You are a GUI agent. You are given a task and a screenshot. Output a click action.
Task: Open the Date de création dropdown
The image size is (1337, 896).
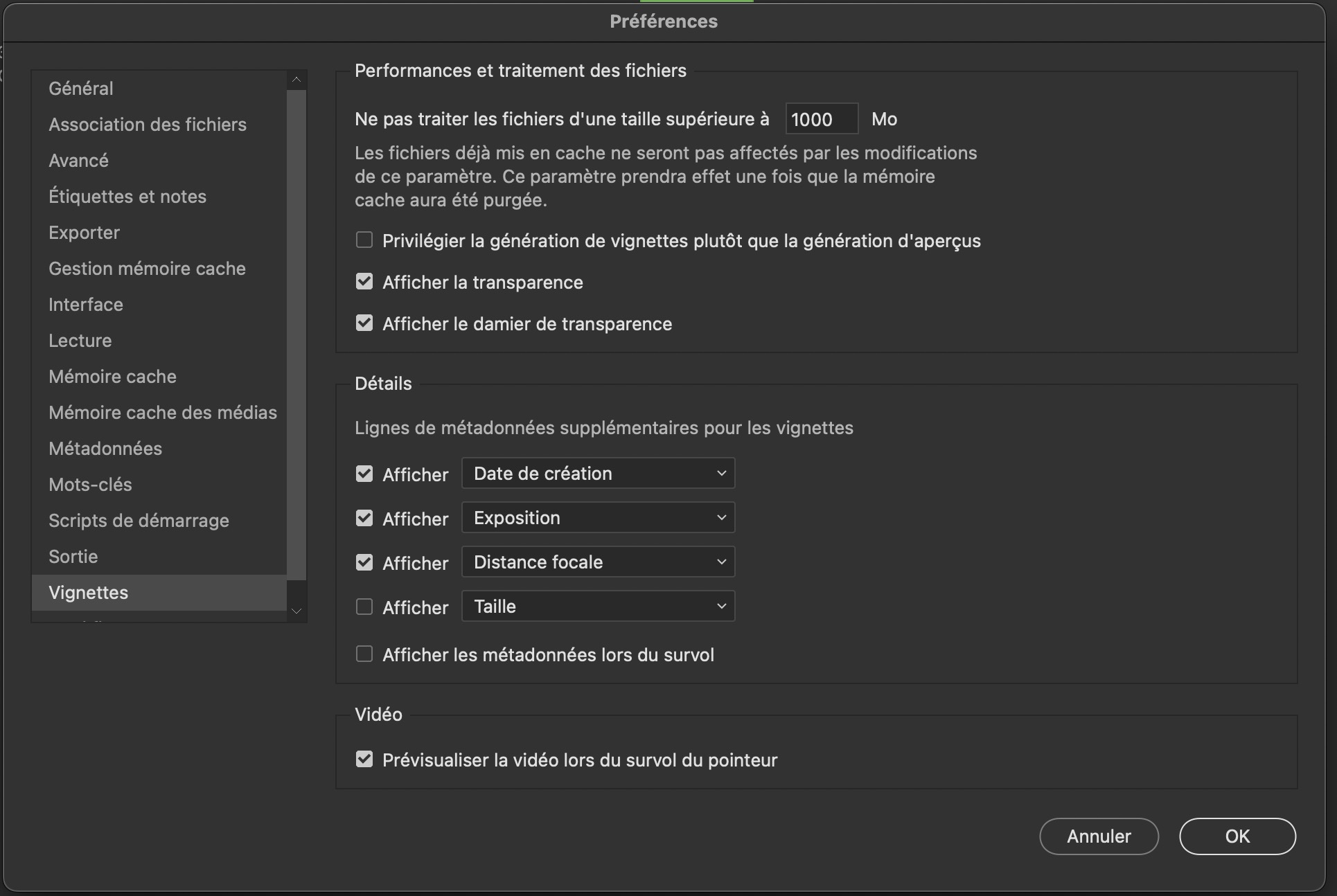click(597, 473)
